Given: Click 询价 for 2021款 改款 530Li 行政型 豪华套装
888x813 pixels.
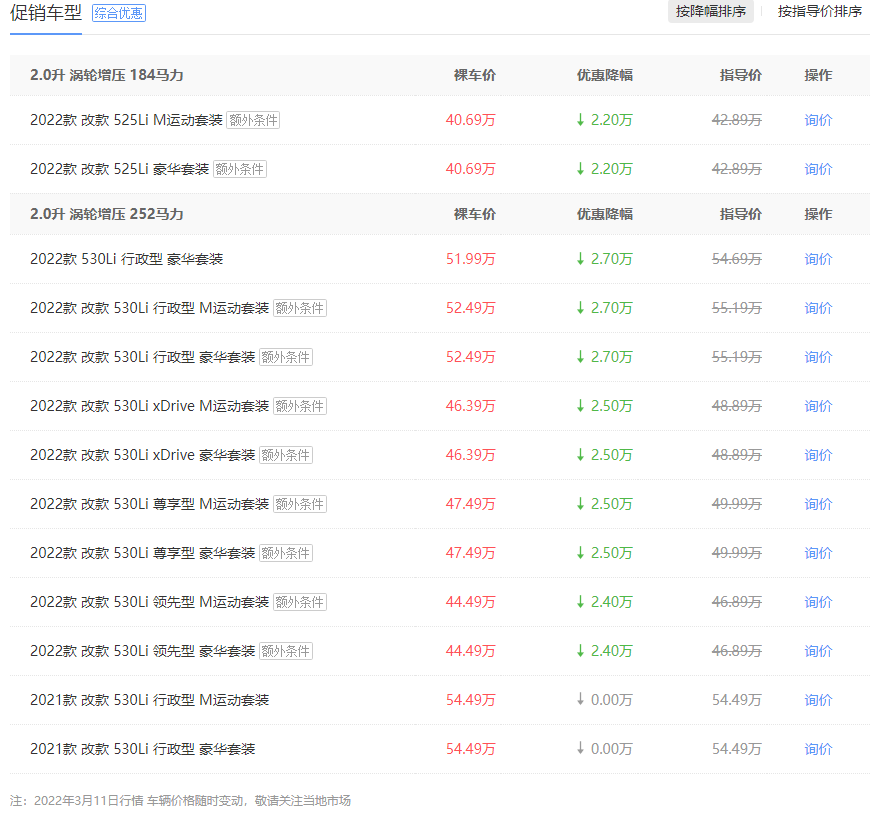Looking at the screenshot, I should (818, 749).
